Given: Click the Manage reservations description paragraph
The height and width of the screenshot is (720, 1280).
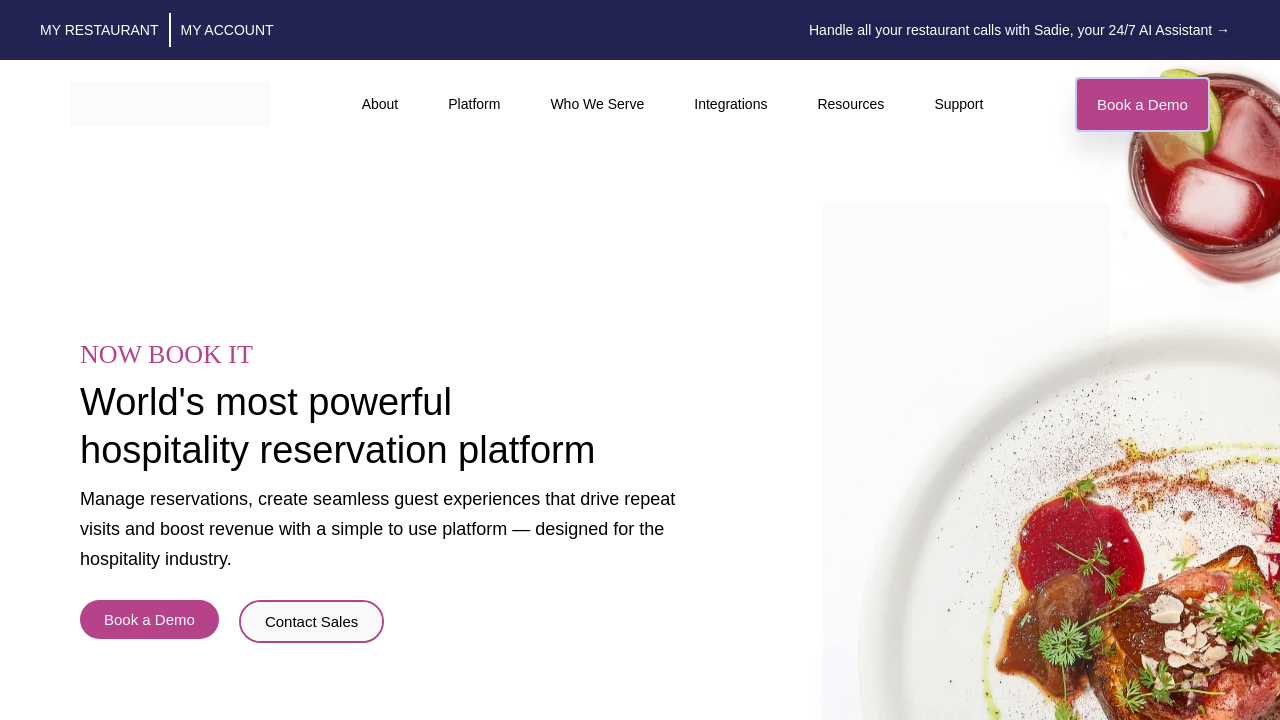Looking at the screenshot, I should (x=378, y=529).
